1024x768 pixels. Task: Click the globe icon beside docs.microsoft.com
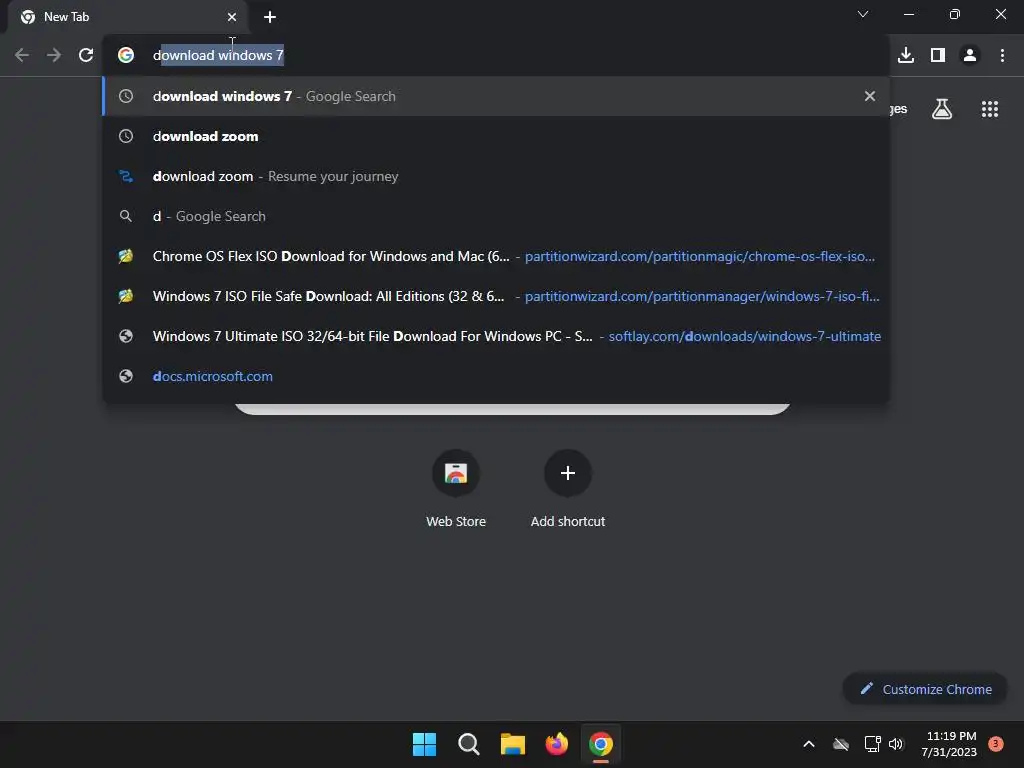[x=126, y=376]
